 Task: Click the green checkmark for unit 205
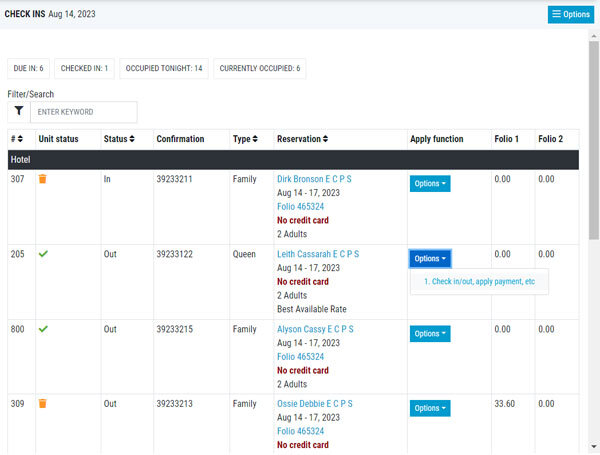[43, 254]
